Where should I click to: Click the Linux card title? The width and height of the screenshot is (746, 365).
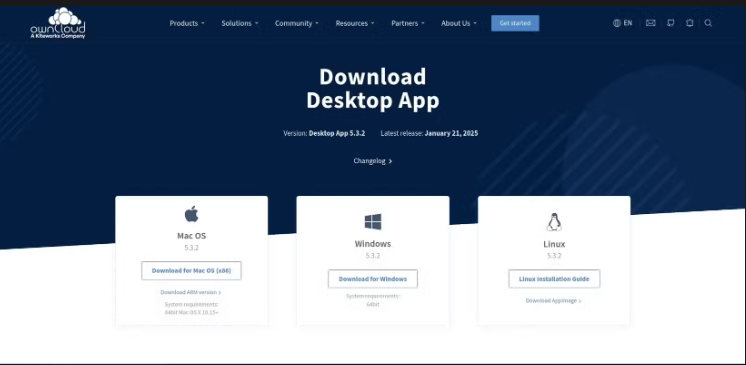554,244
